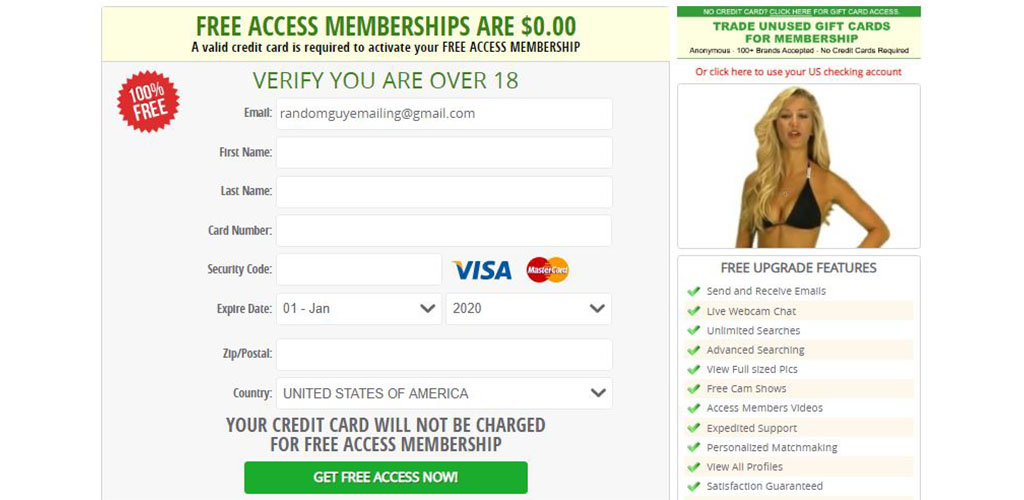Open the expiry year dropdown
The height and width of the screenshot is (500, 1024).
(x=528, y=309)
